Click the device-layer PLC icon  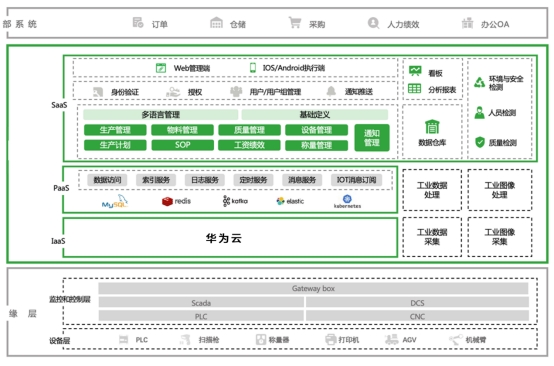click(x=123, y=340)
